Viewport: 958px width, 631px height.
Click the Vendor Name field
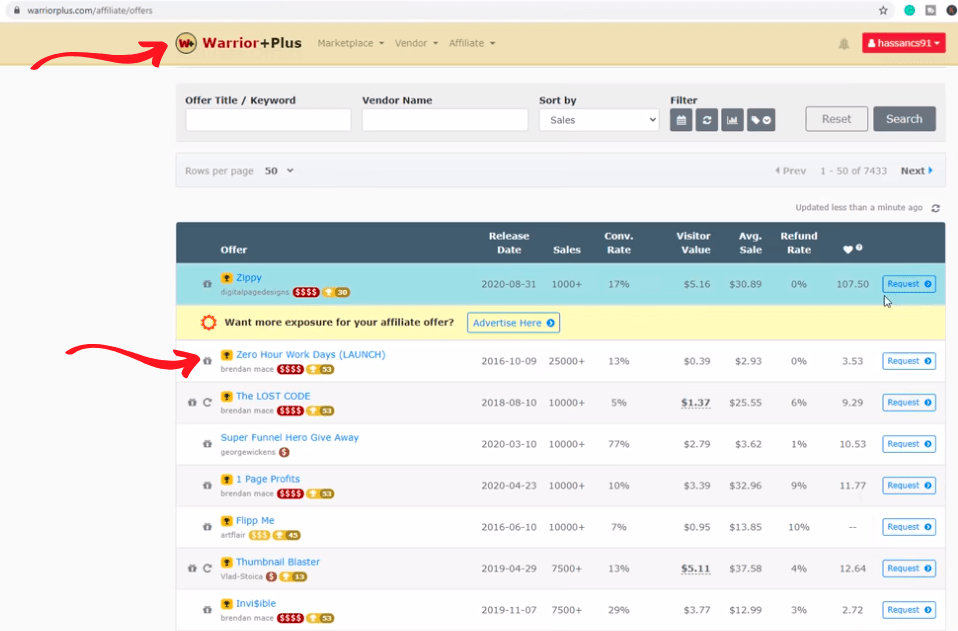click(445, 120)
